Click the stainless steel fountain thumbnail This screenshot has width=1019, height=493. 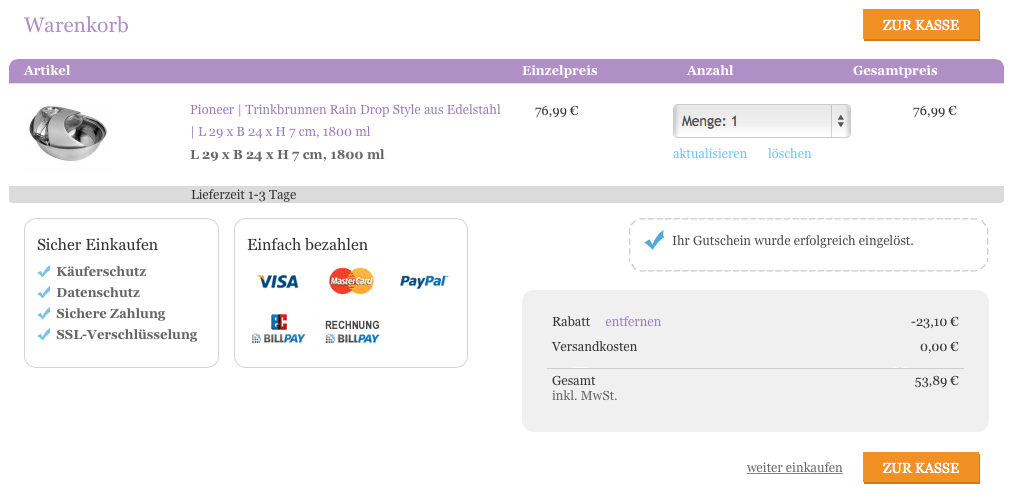[68, 131]
